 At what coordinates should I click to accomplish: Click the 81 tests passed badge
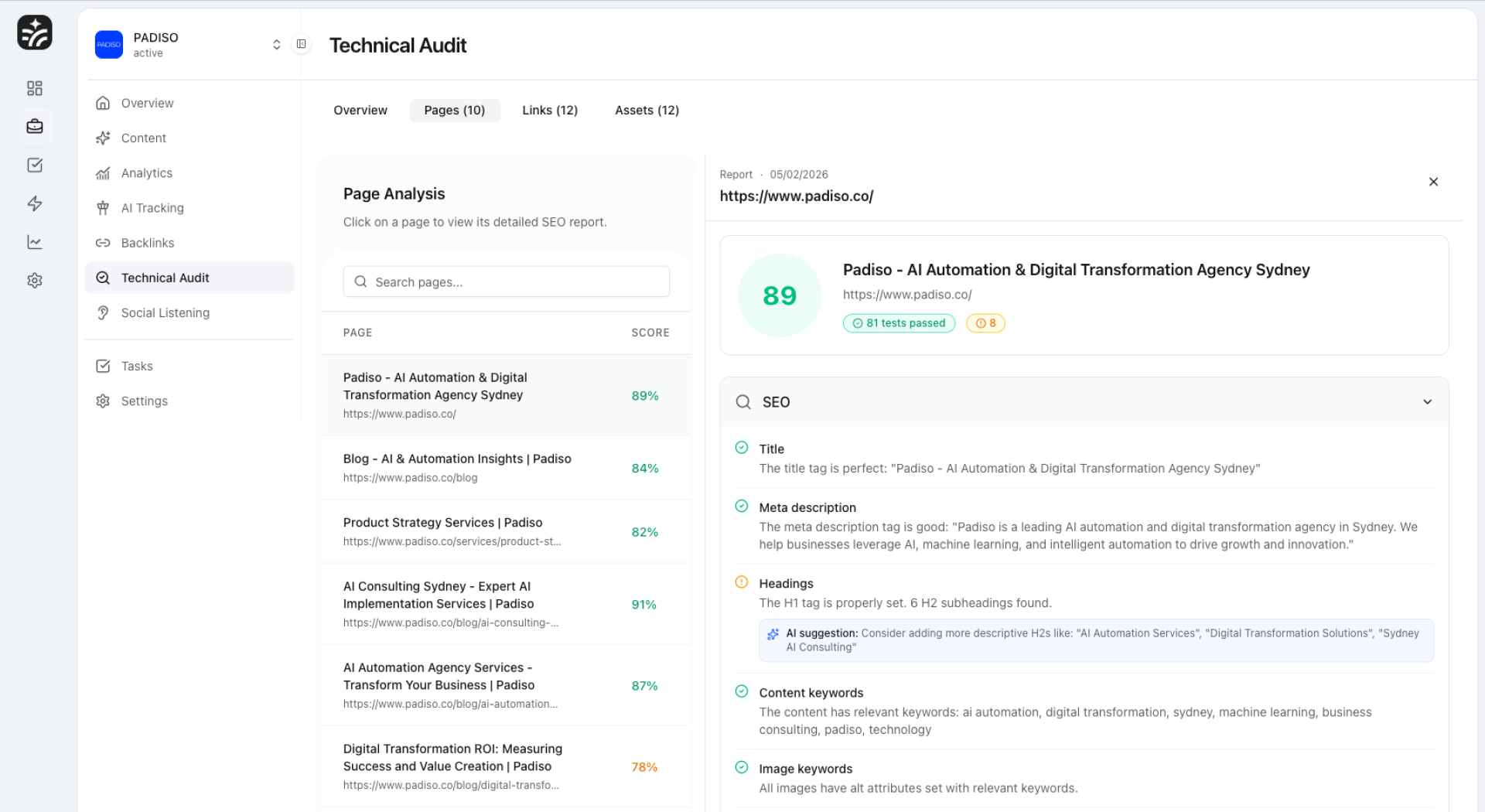point(899,323)
